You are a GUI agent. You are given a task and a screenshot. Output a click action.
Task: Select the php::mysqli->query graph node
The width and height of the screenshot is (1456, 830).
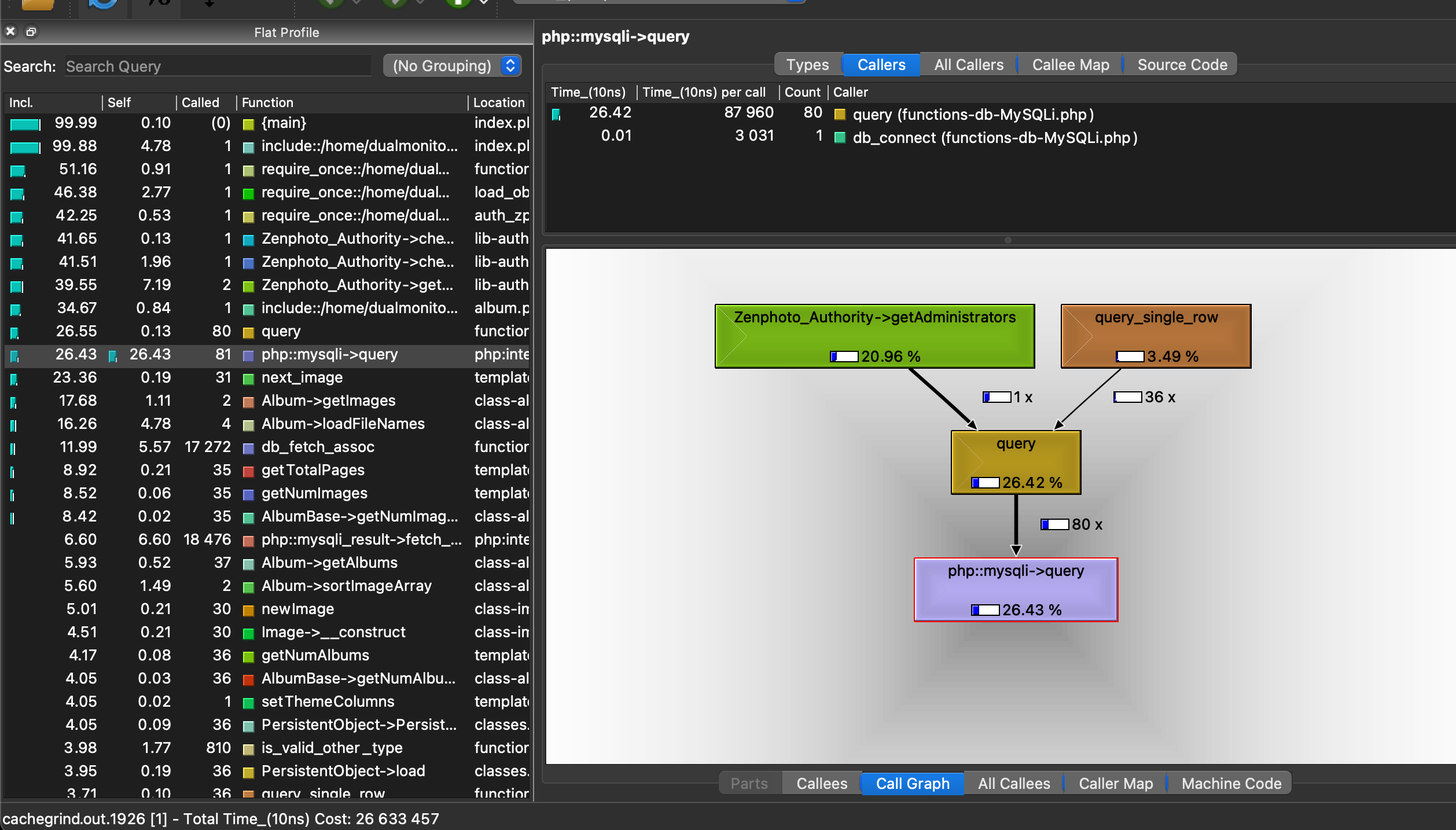click(1016, 589)
